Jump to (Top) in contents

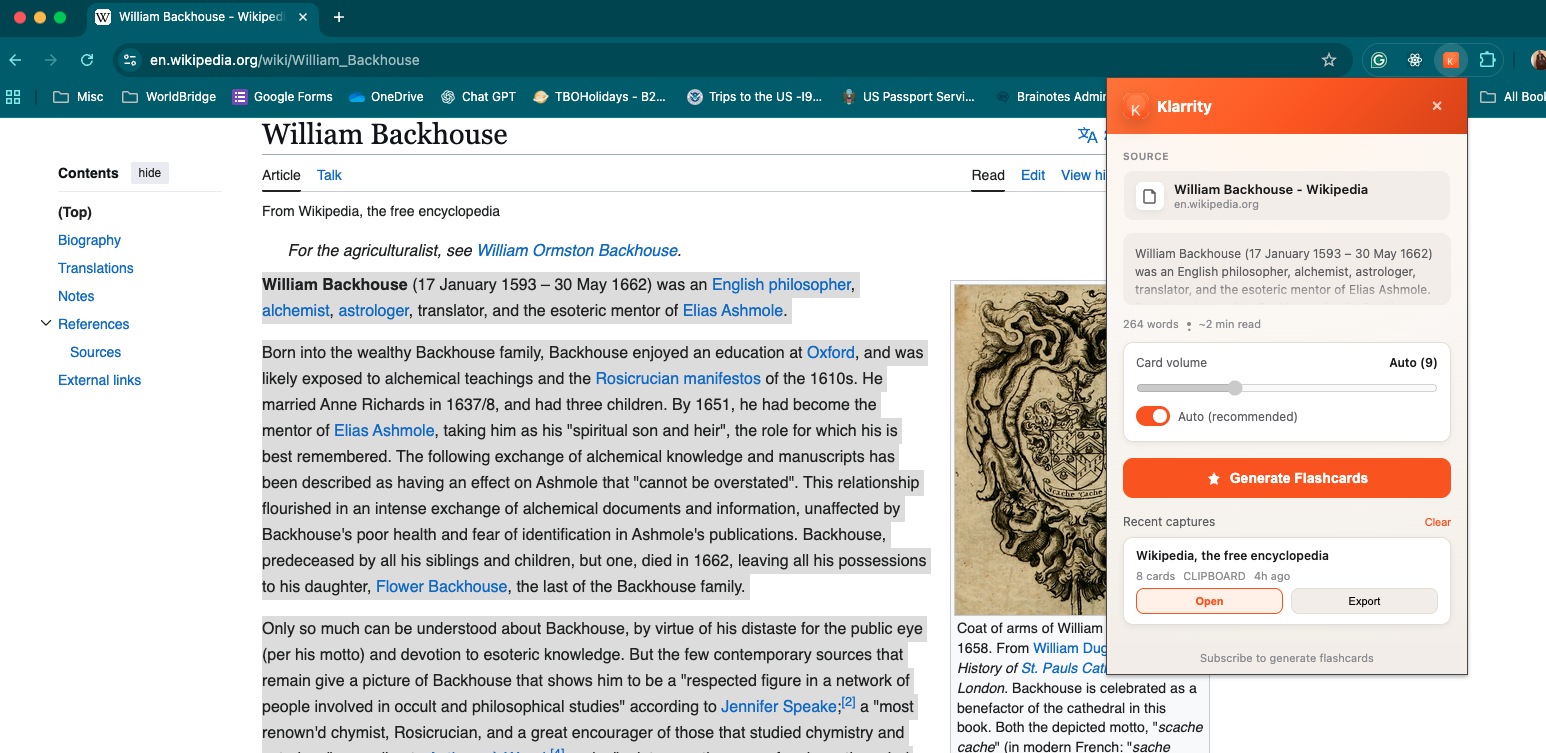pos(75,212)
